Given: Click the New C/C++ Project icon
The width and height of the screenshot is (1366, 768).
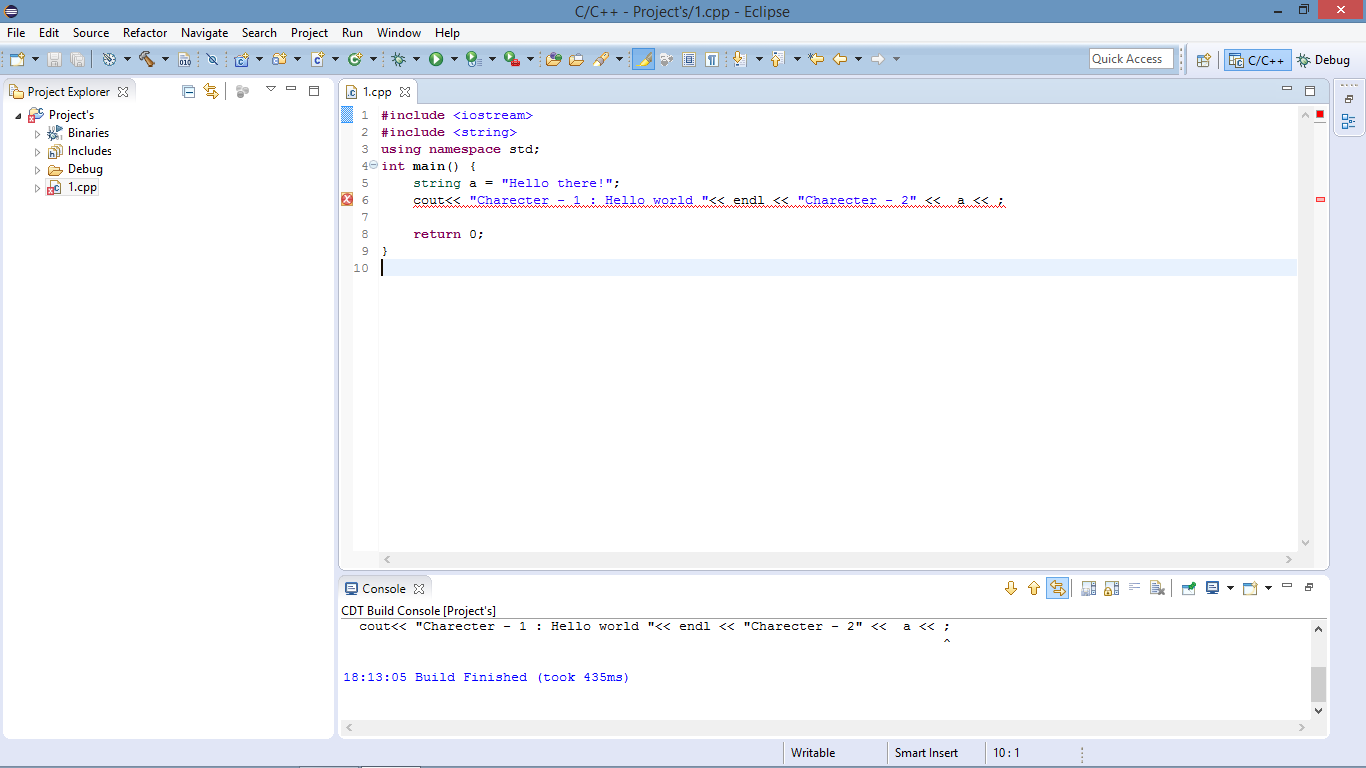Looking at the screenshot, I should coord(241,59).
